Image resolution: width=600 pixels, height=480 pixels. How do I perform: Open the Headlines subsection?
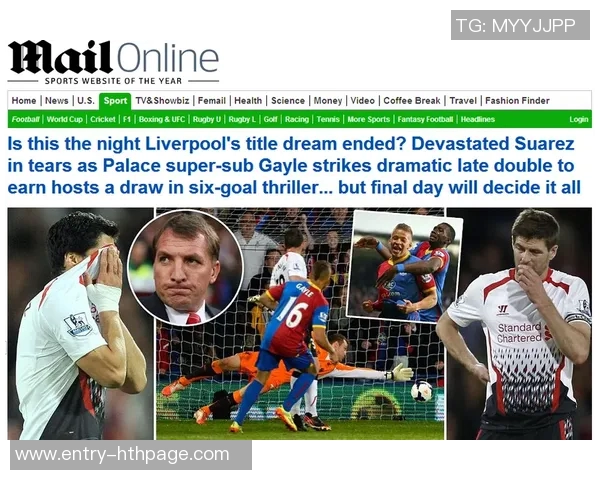[478, 119]
